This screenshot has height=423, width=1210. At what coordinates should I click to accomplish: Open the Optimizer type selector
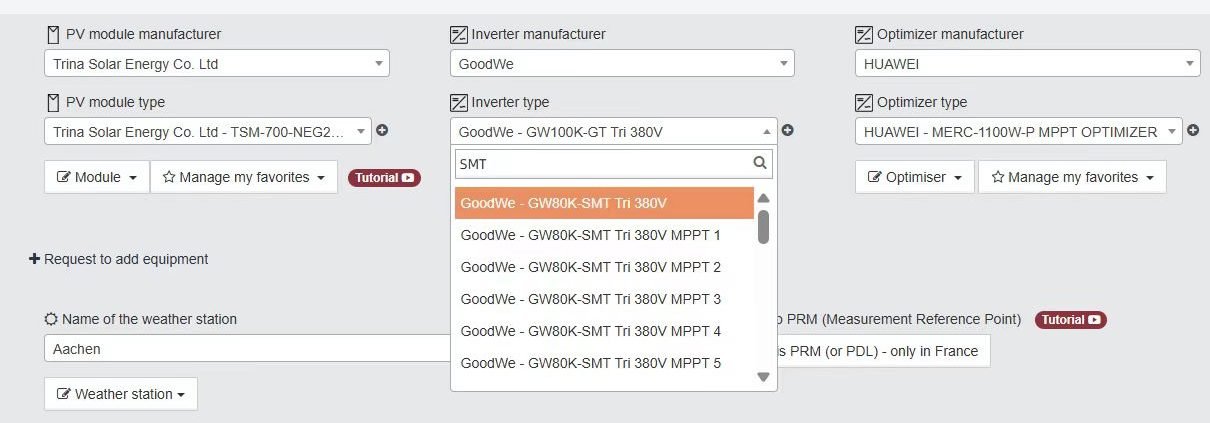point(1019,131)
